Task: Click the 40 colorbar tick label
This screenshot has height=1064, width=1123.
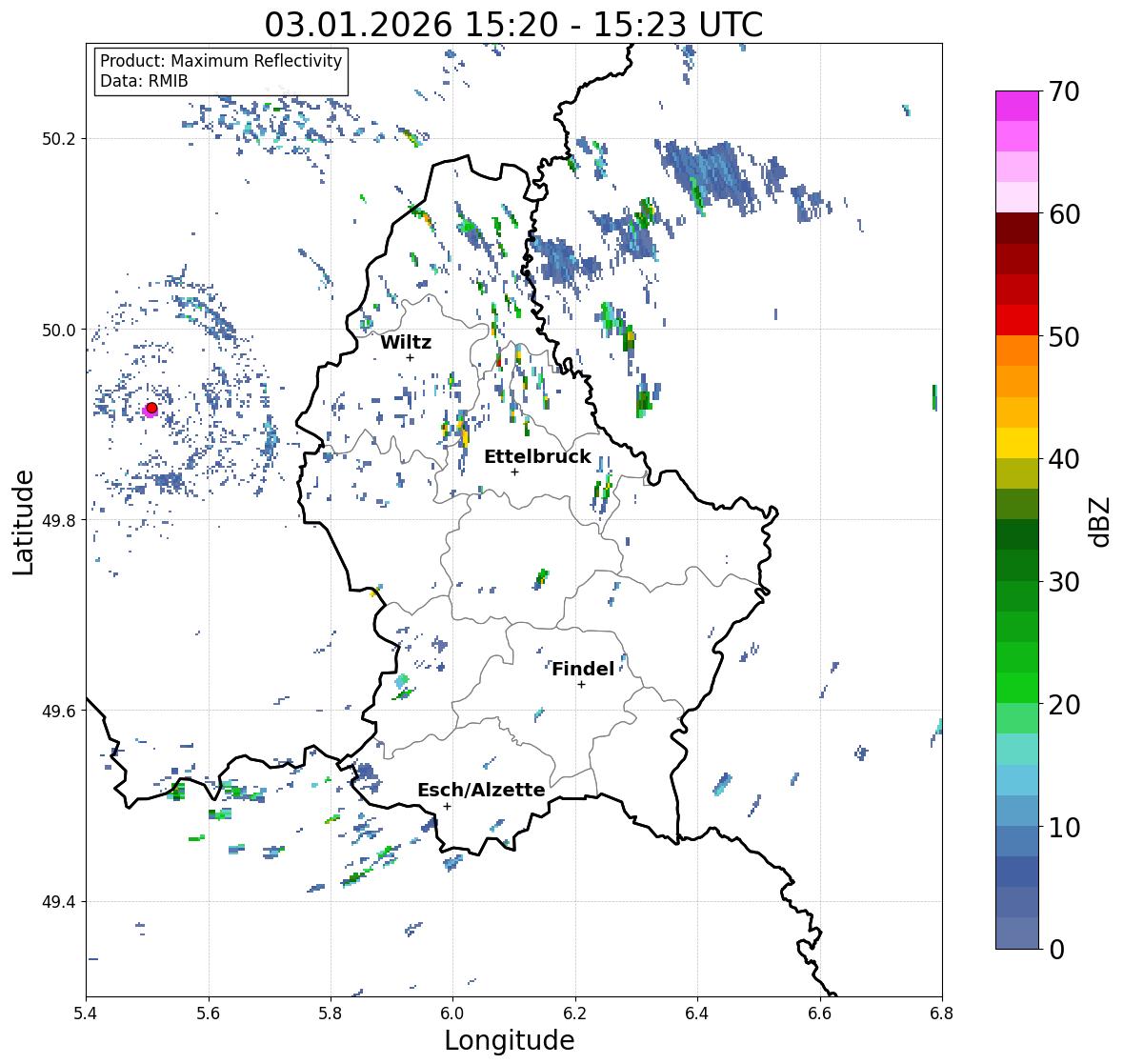Action: 1064,459
